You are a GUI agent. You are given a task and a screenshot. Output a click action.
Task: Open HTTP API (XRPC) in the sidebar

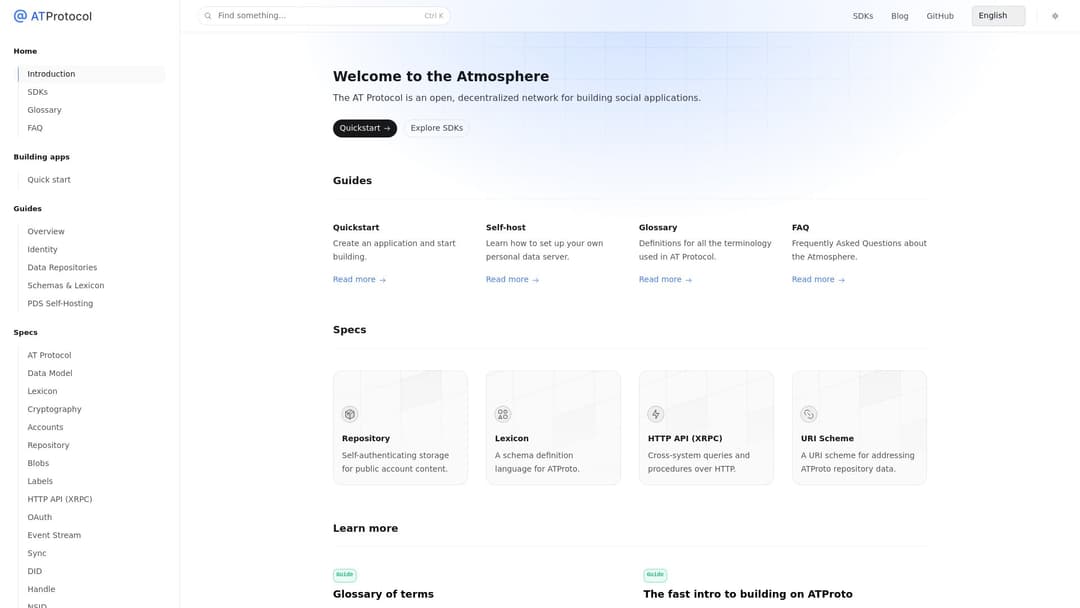coord(59,499)
